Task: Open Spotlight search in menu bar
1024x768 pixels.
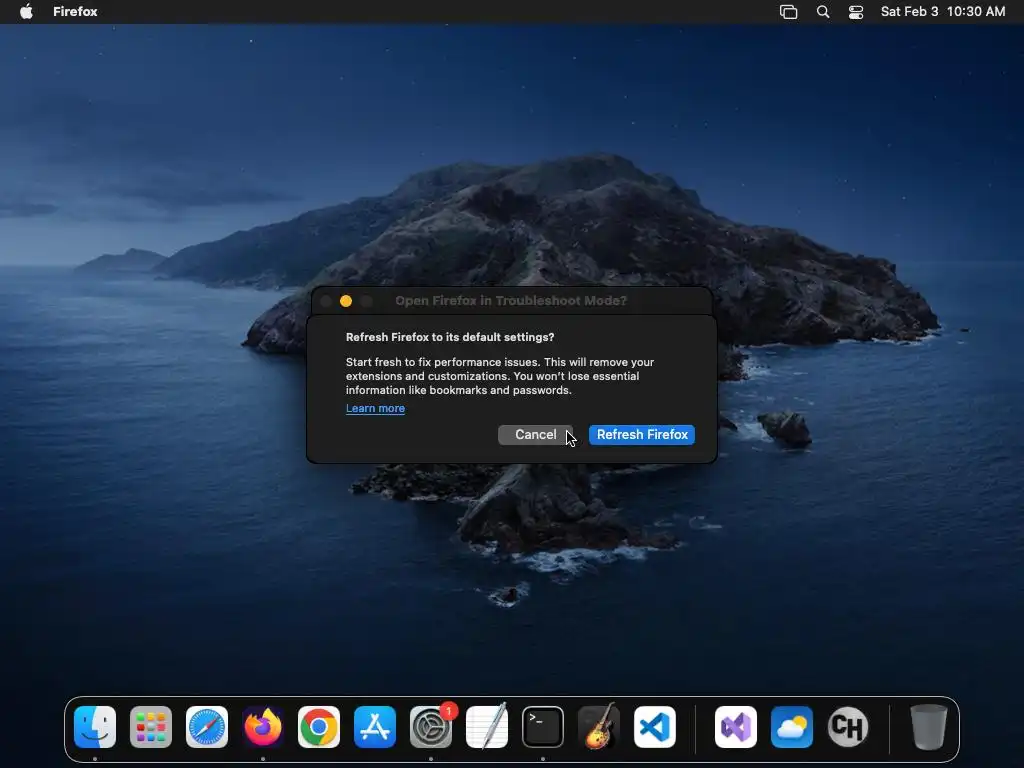Action: (x=823, y=11)
